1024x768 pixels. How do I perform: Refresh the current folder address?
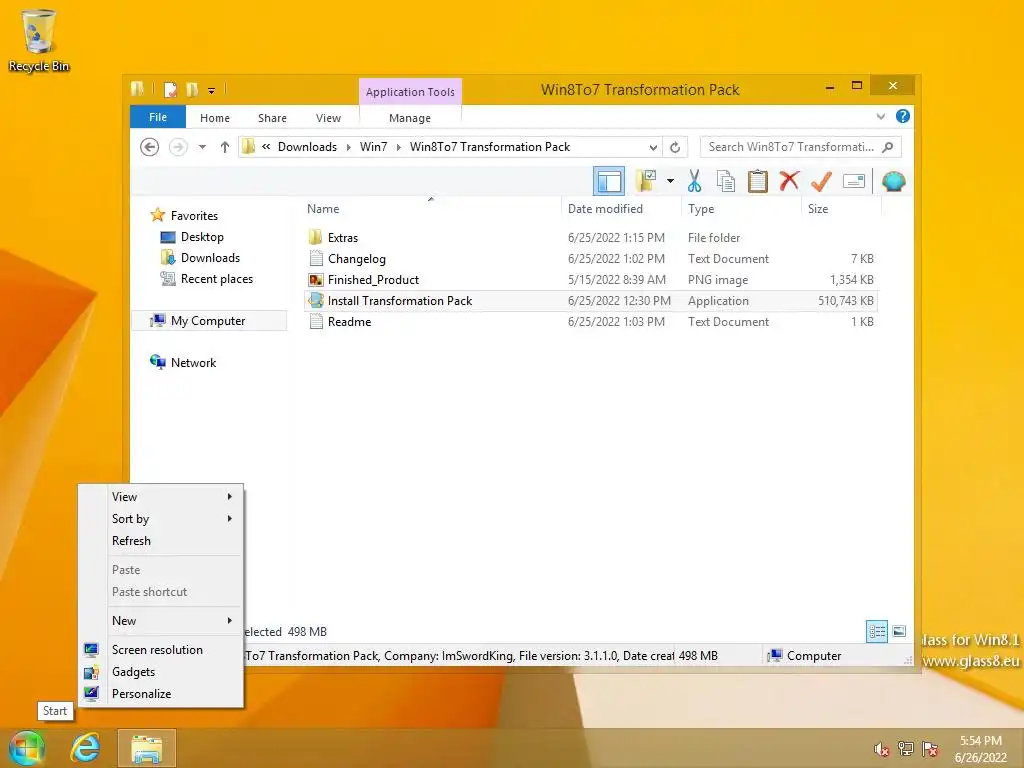[675, 148]
